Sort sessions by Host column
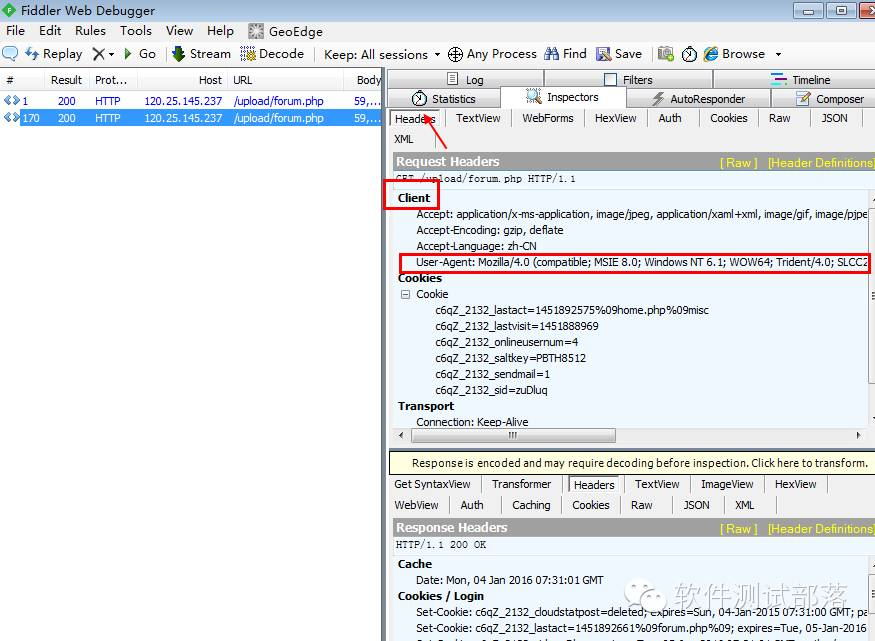 [182, 80]
